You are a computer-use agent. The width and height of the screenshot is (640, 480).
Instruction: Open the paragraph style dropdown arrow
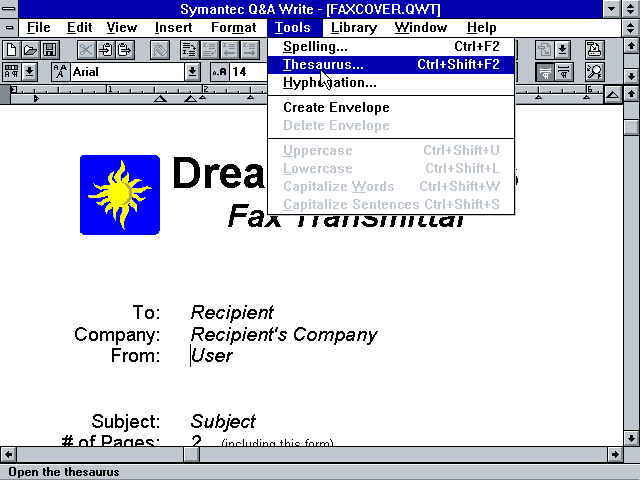coord(30,72)
